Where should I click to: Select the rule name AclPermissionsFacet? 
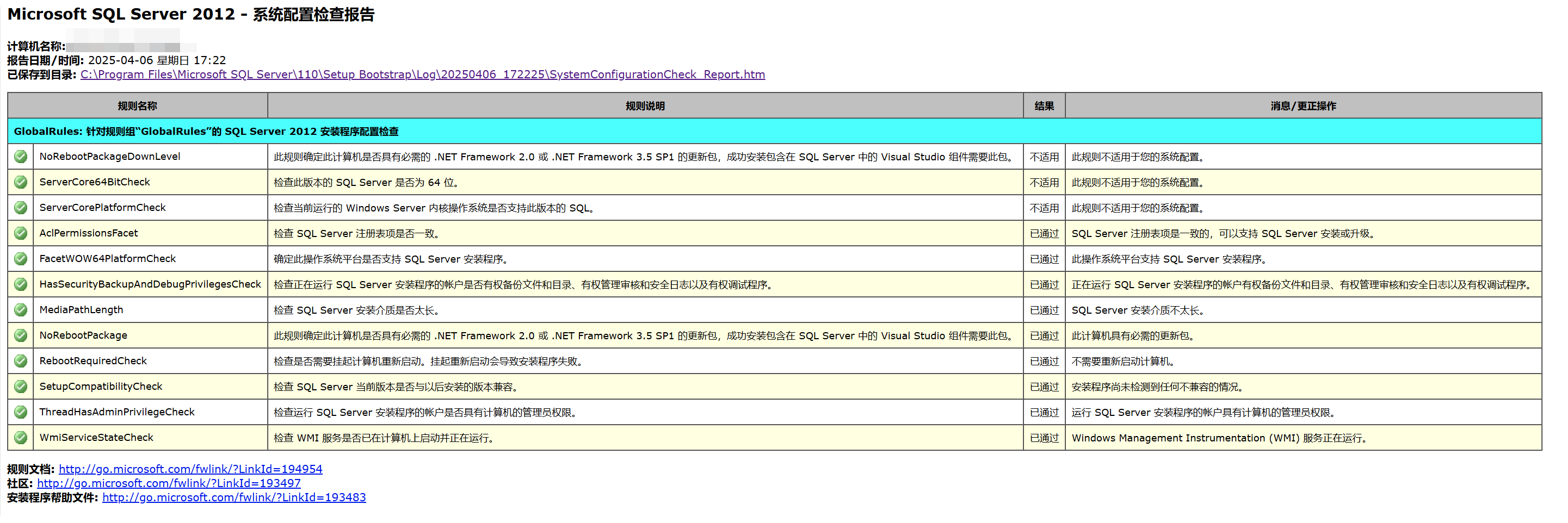[x=89, y=234]
